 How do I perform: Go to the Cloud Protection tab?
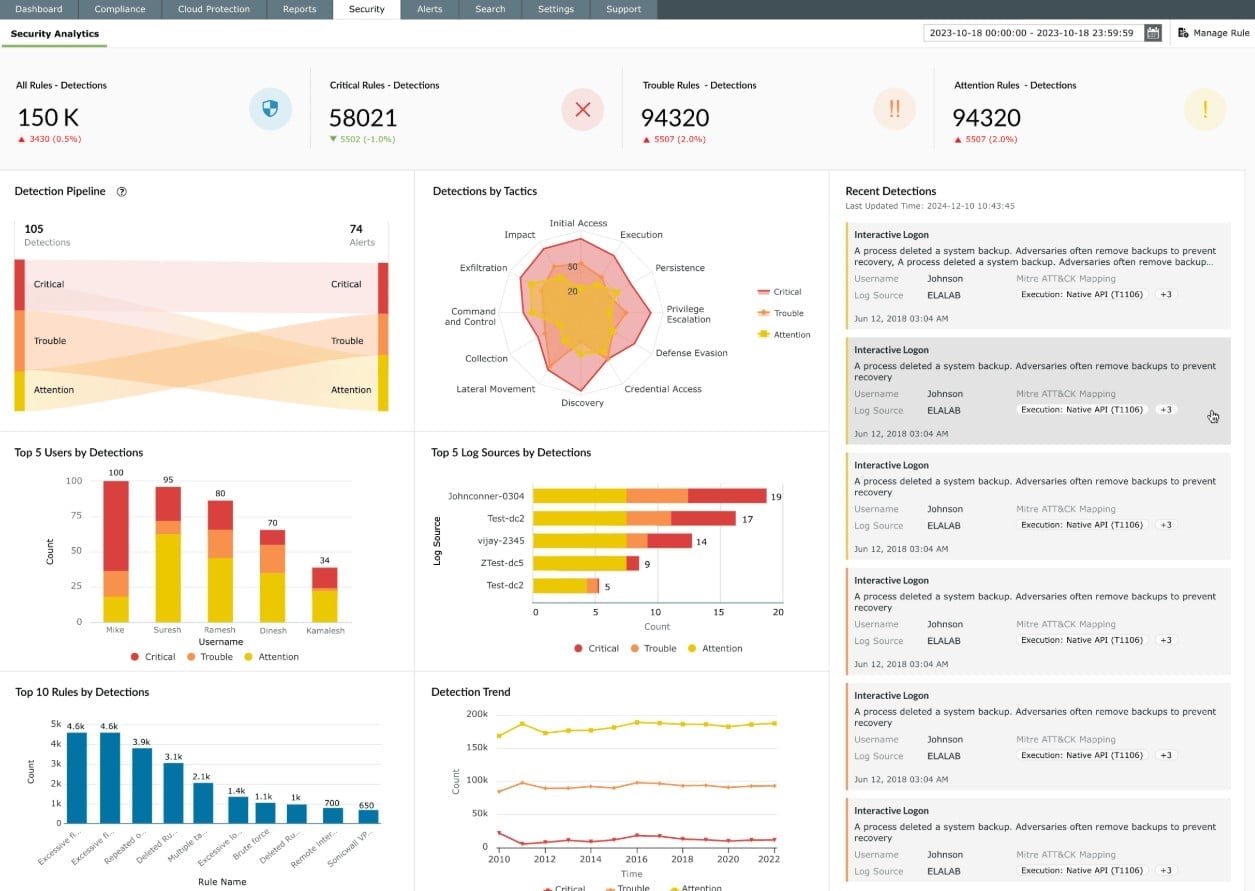[x=214, y=9]
